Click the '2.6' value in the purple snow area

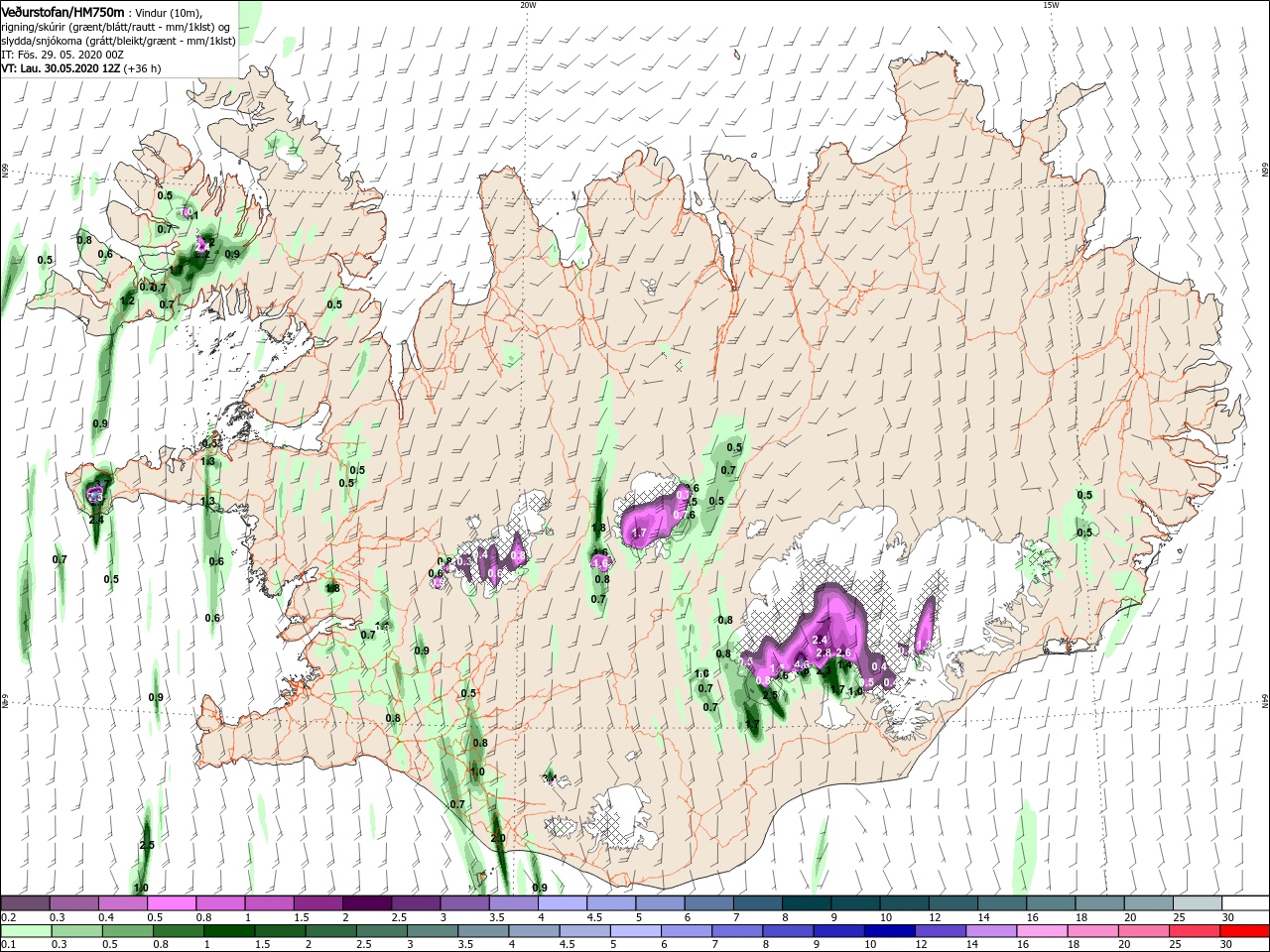[x=844, y=653]
